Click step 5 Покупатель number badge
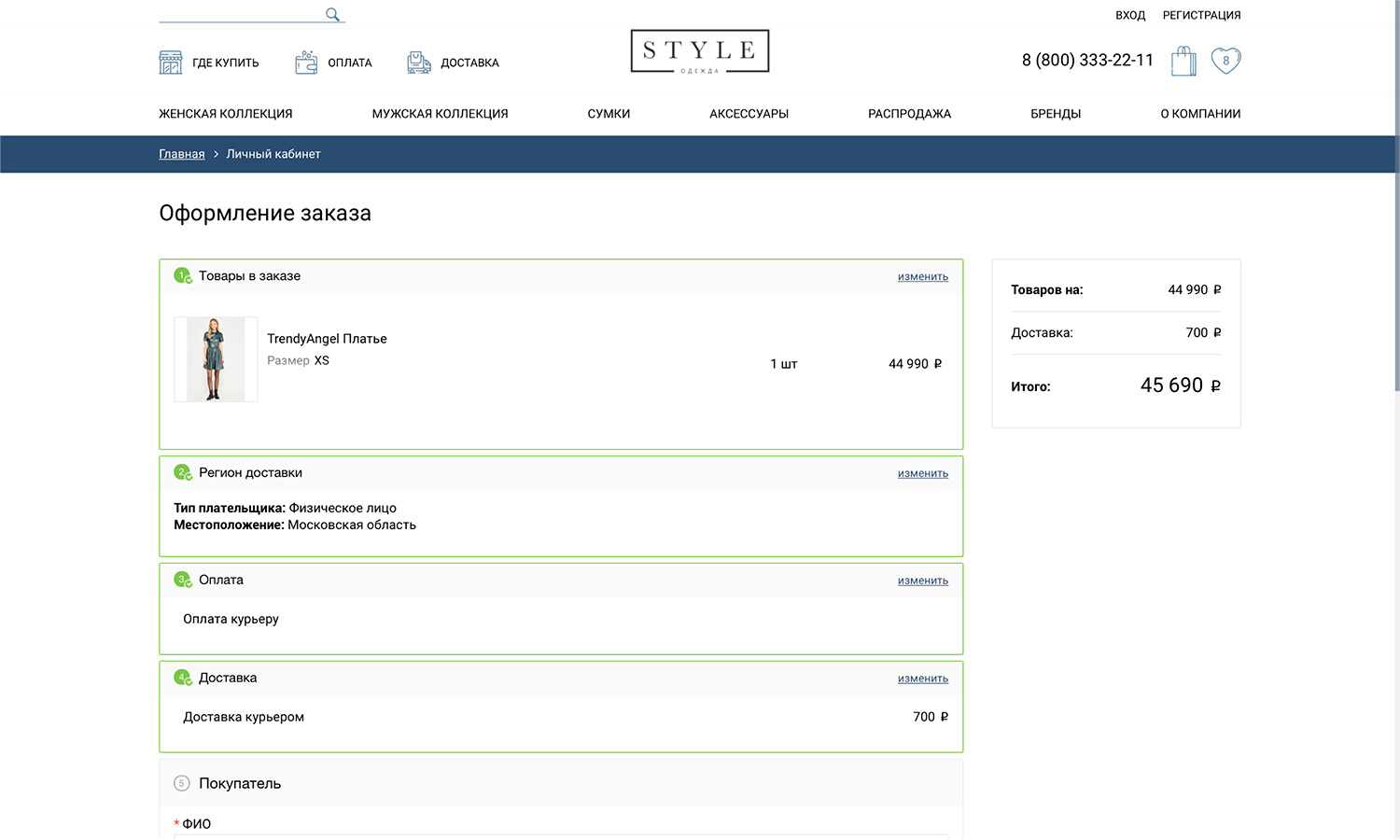 182,783
